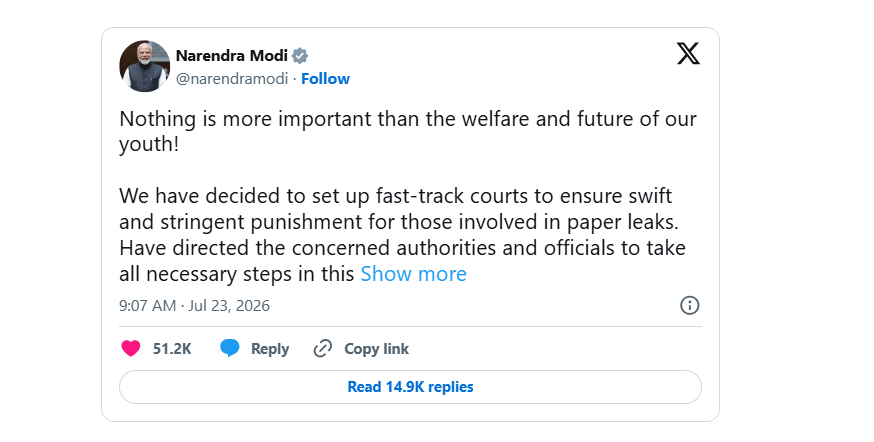Viewport: 874px width, 442px height.
Task: Click the 9:07 AM time text
Action: click(147, 305)
